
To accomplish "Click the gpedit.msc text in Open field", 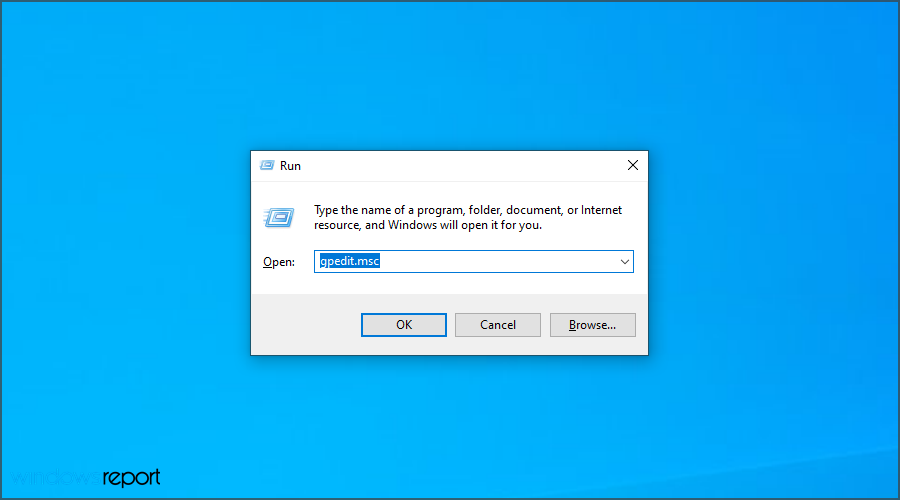I will point(350,261).
